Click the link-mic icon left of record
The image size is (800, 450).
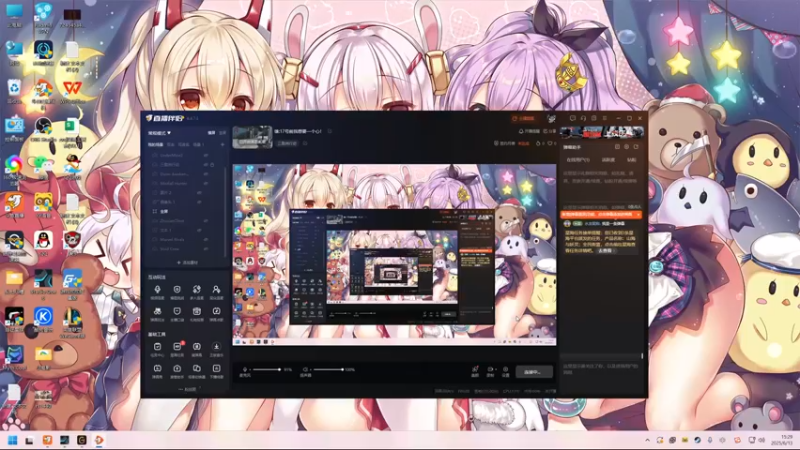(x=475, y=369)
